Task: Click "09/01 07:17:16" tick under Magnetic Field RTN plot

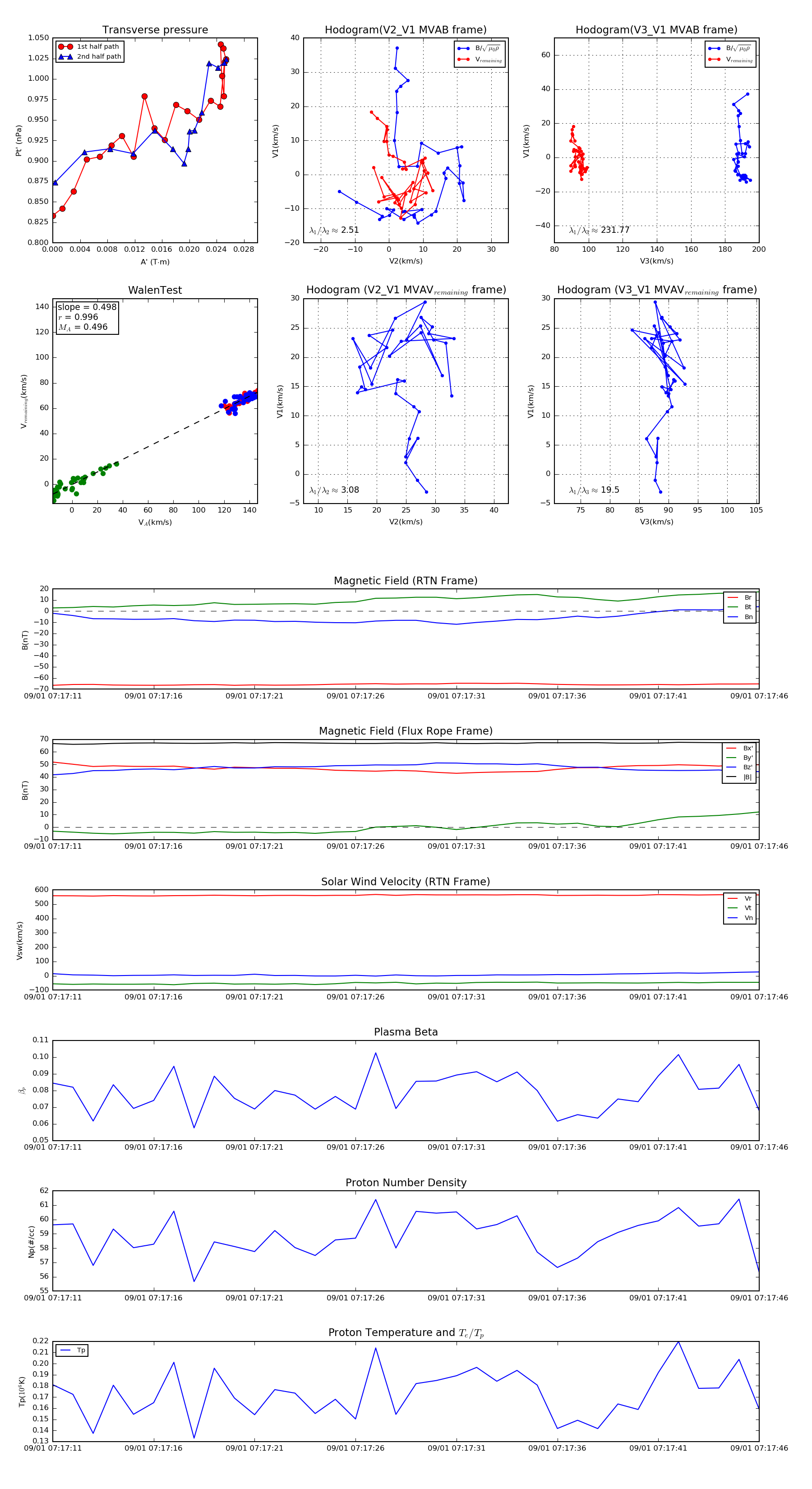Action: tap(153, 696)
